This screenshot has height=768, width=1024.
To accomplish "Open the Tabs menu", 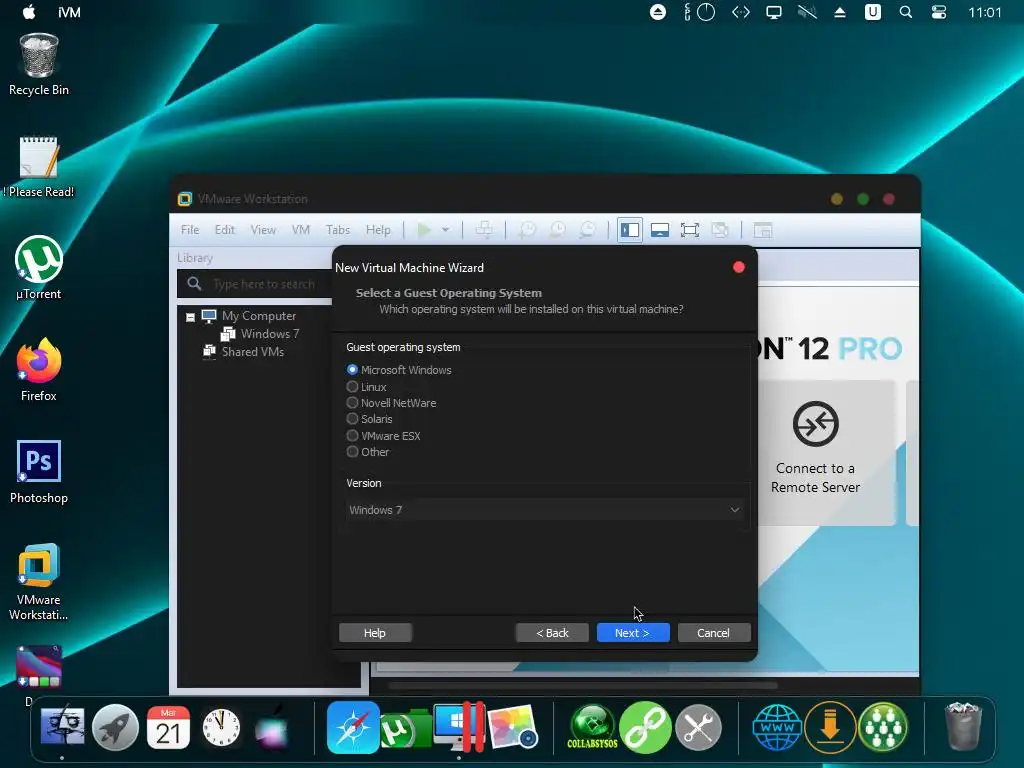I will (338, 230).
